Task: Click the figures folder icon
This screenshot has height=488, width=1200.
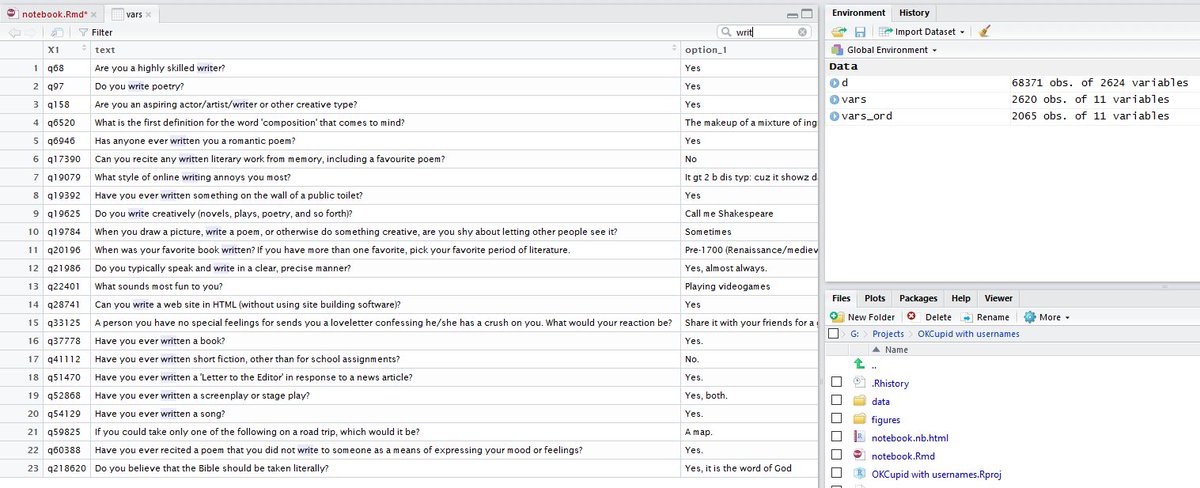Action: pyautogui.click(x=860, y=420)
